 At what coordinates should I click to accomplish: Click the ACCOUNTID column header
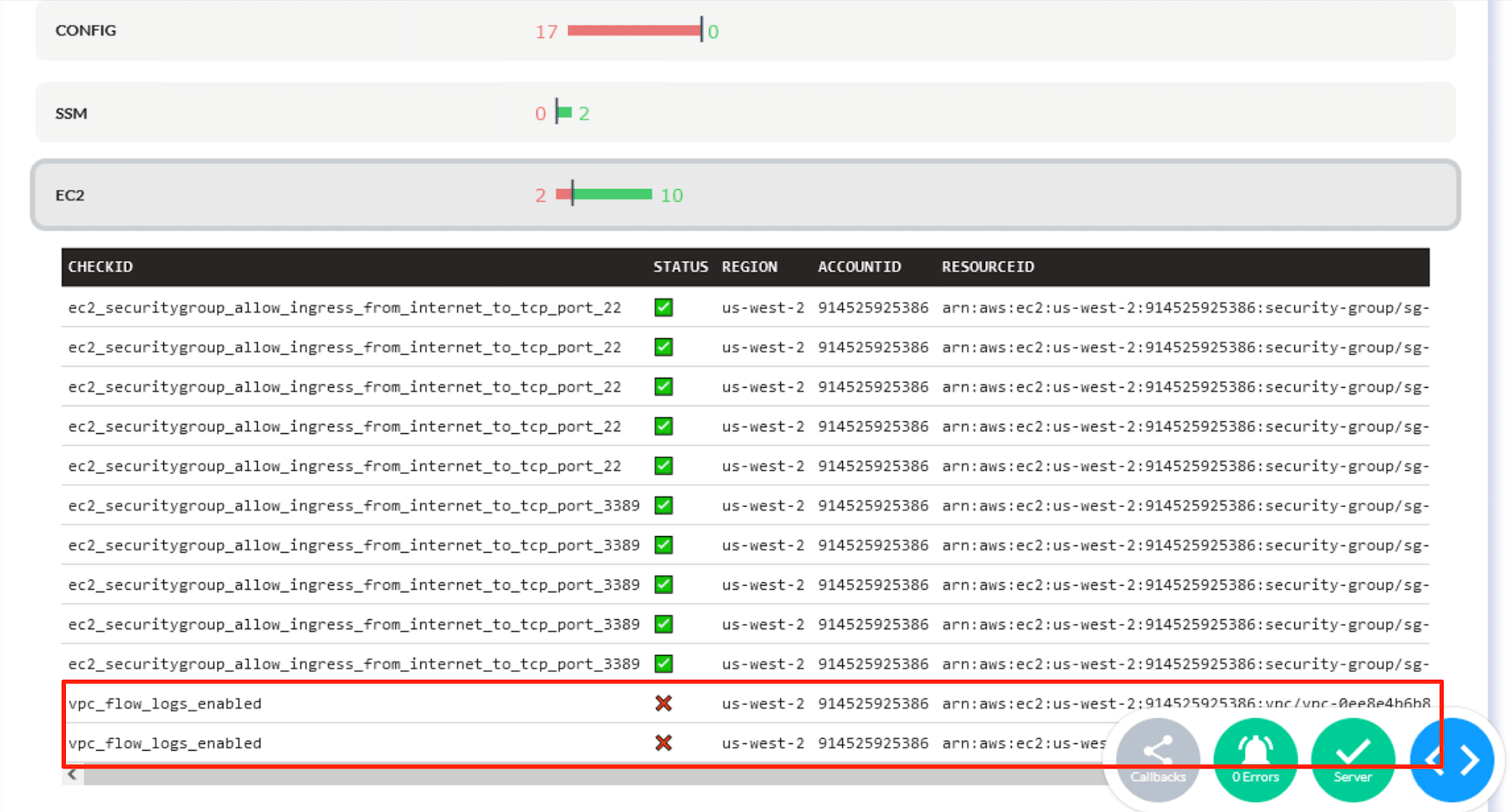860,267
